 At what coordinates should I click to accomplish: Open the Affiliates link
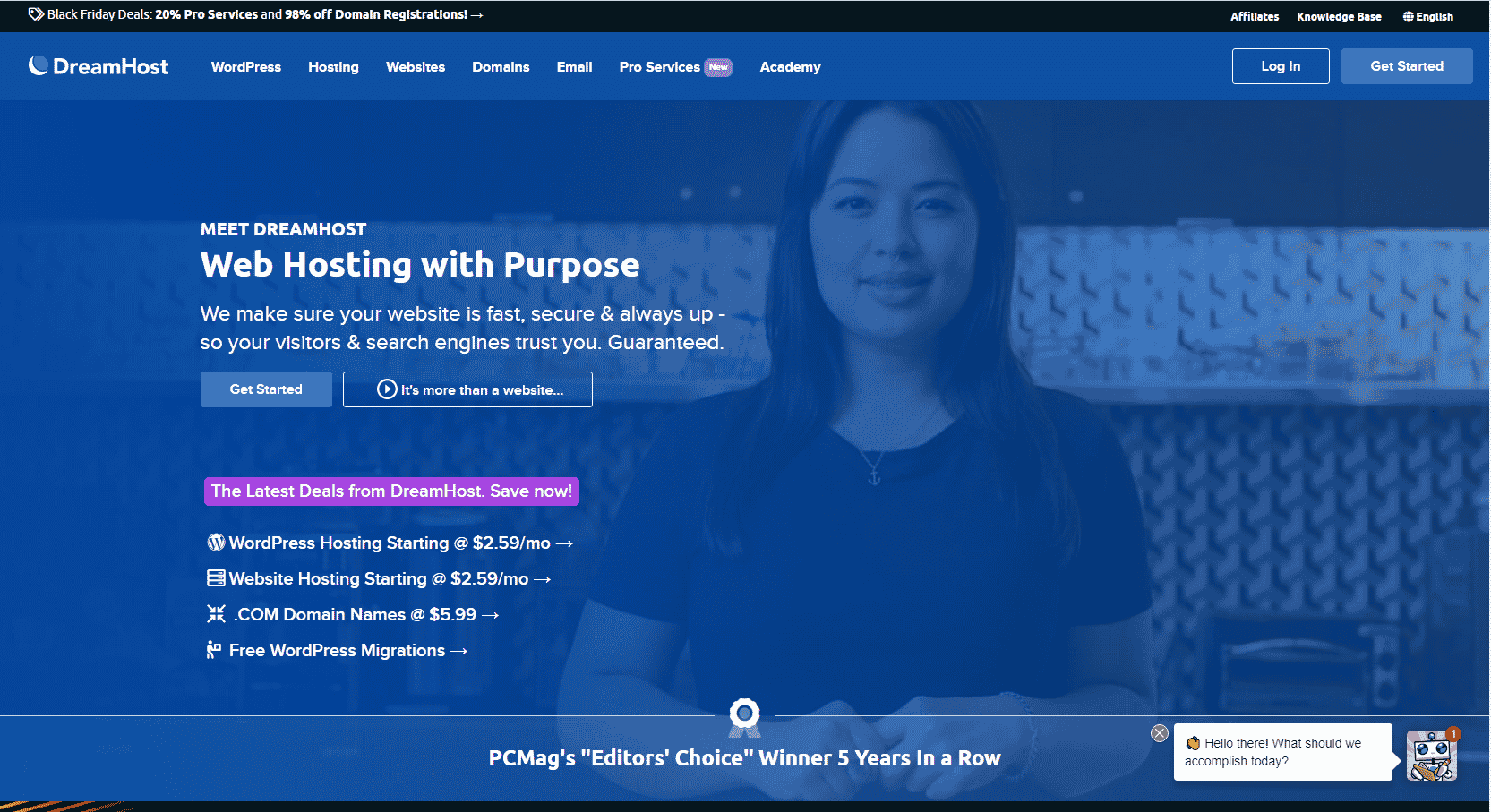pos(1255,17)
